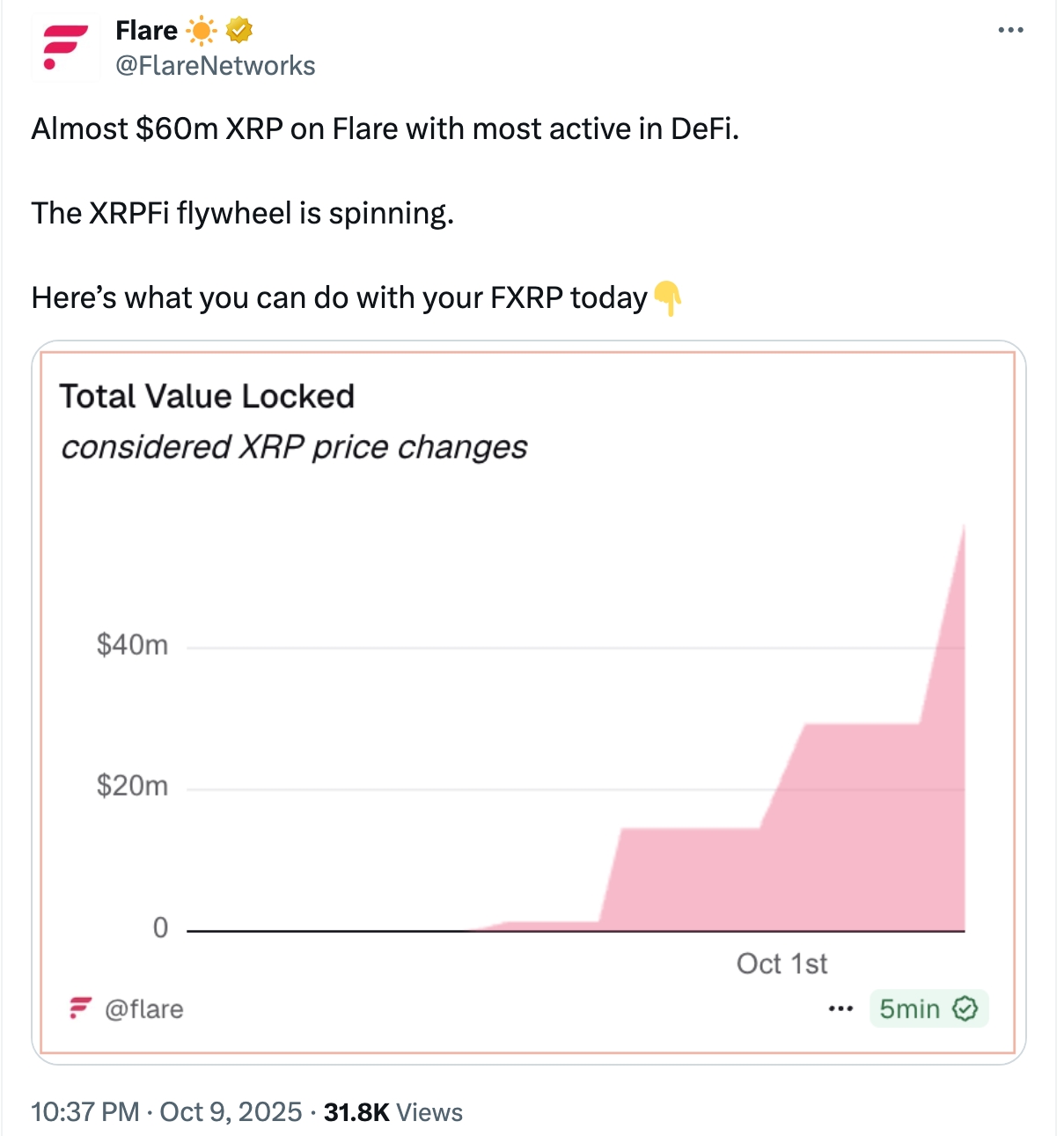Open the tweet options menu via top-right ellipsis
This screenshot has height=1136, width=1064.
1010,29
